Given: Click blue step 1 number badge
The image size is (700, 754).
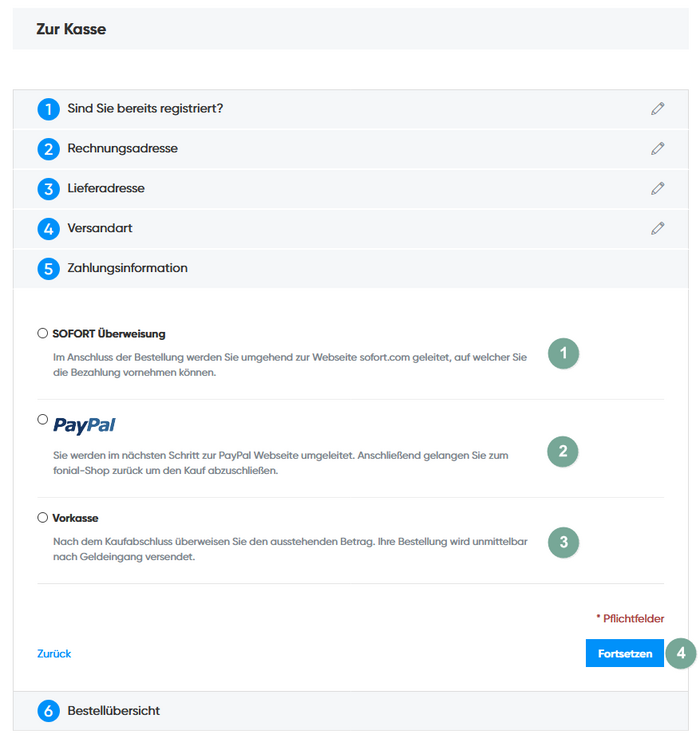Looking at the screenshot, I should tap(48, 109).
